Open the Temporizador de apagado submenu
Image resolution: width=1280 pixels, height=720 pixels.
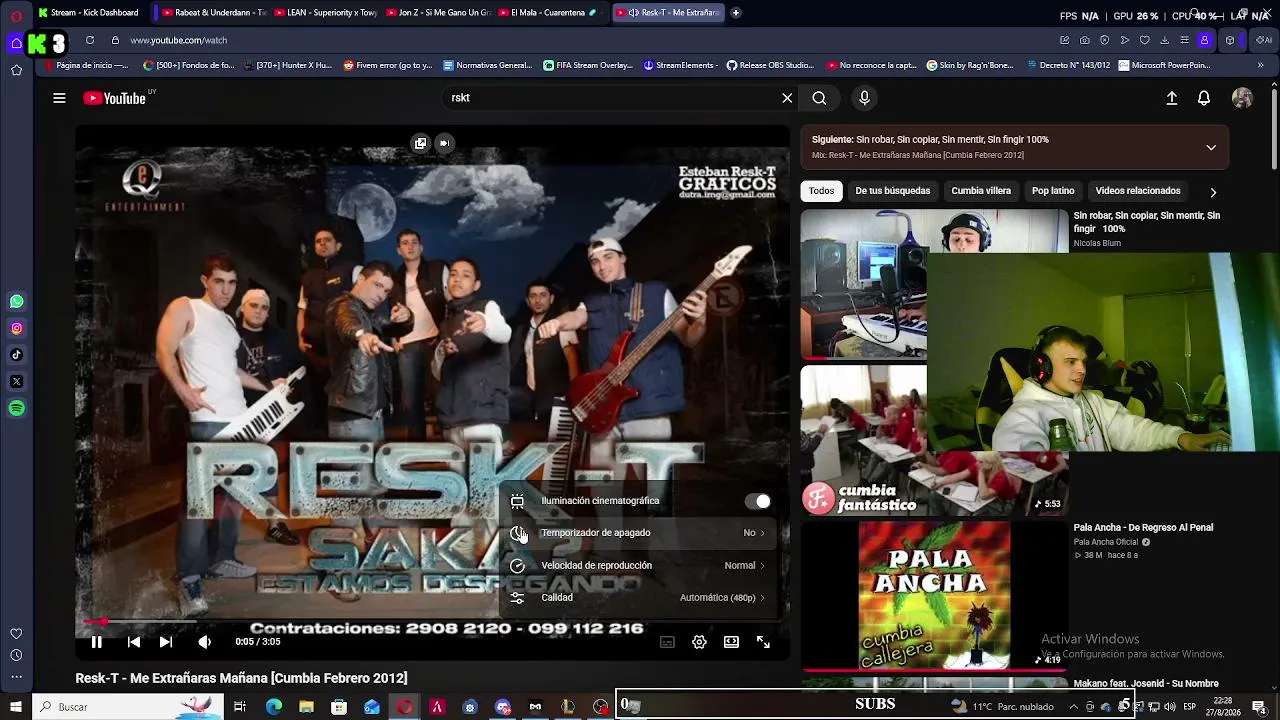[639, 533]
